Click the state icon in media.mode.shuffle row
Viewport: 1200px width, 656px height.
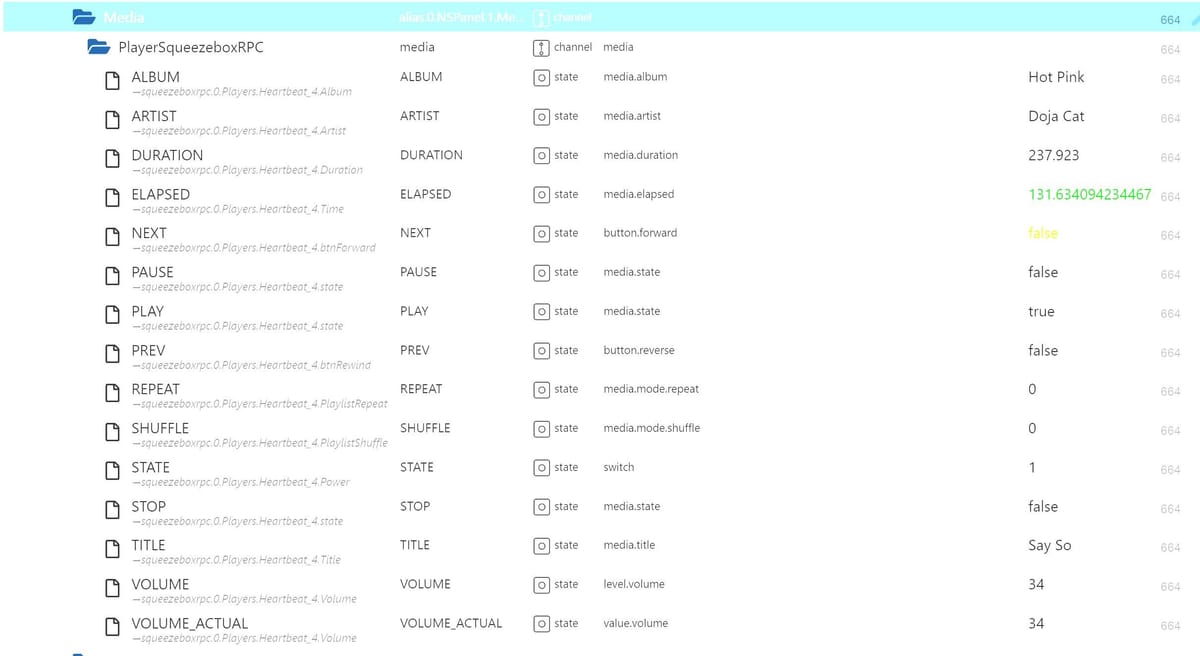pyautogui.click(x=541, y=428)
